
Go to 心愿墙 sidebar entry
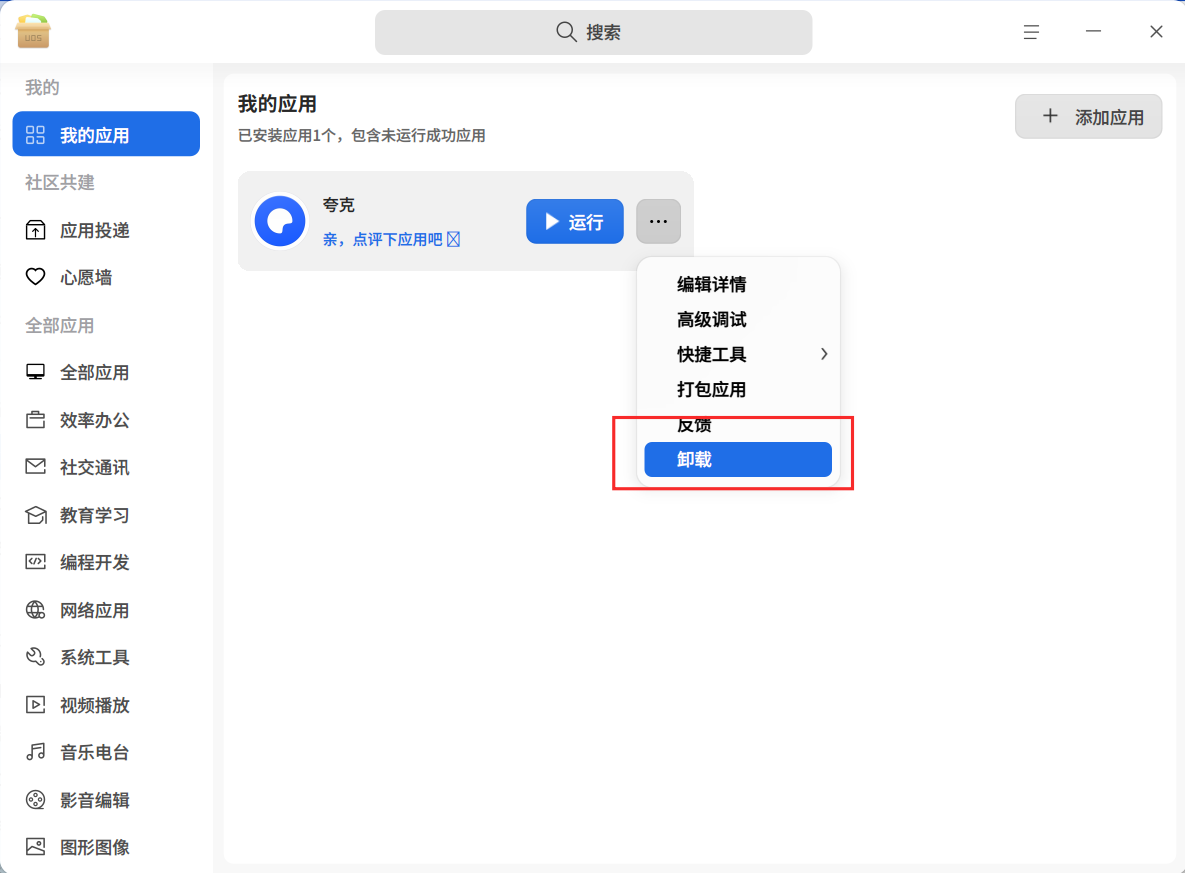click(x=106, y=277)
